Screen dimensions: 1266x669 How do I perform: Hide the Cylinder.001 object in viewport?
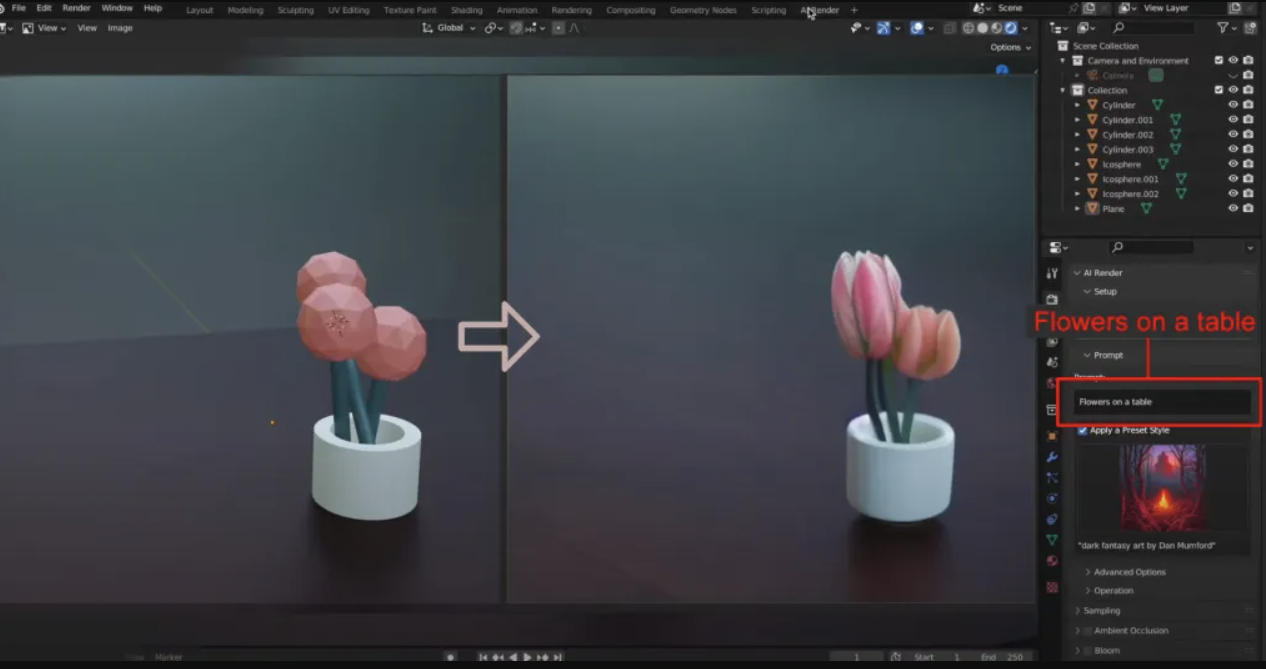[1233, 119]
